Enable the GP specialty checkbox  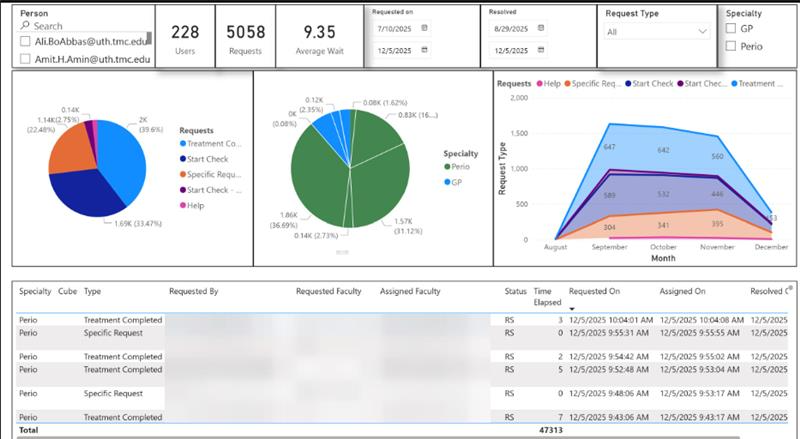click(x=731, y=29)
